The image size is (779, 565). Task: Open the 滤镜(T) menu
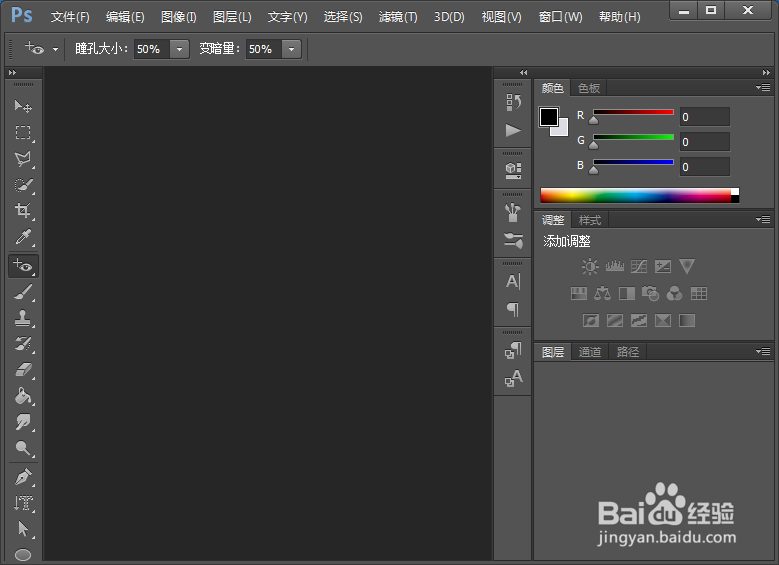(x=398, y=17)
